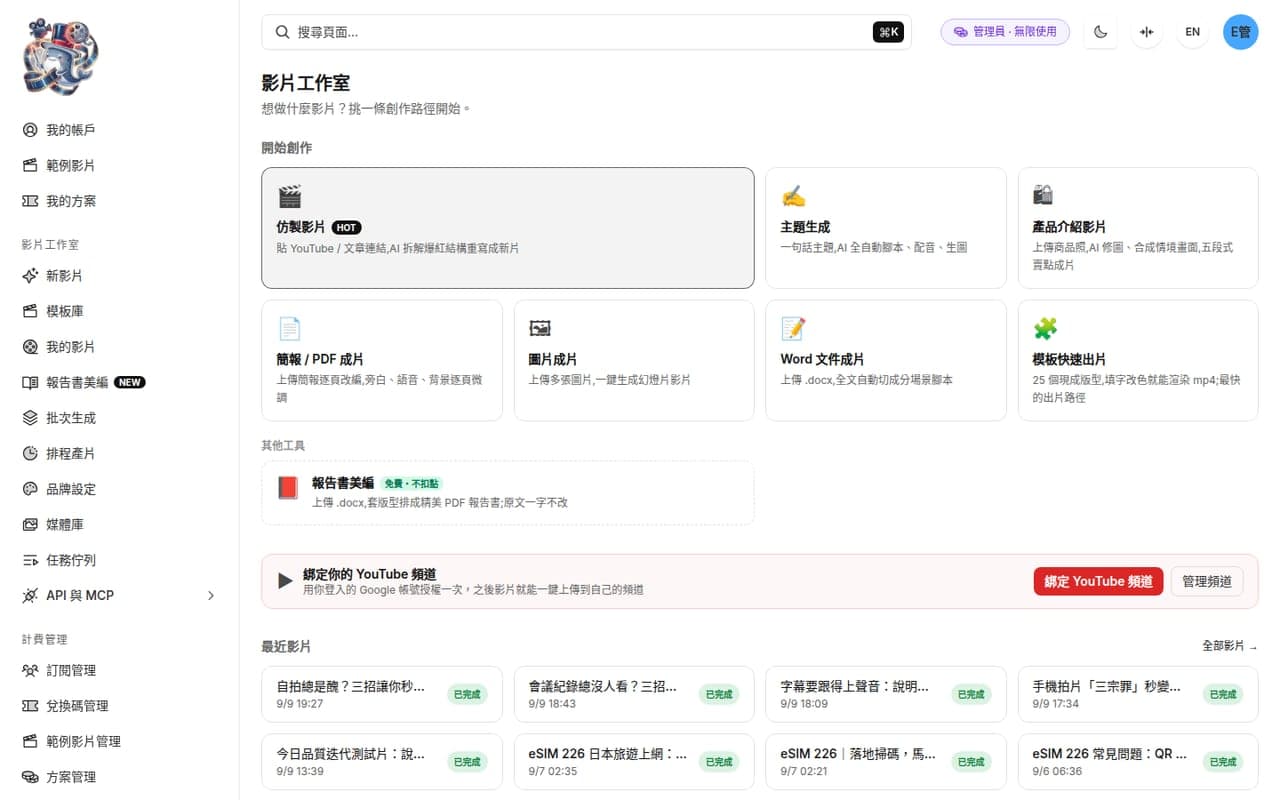Click the 綁定 YouTube 頻道 red button
The width and height of the screenshot is (1280, 800).
coord(1098,582)
